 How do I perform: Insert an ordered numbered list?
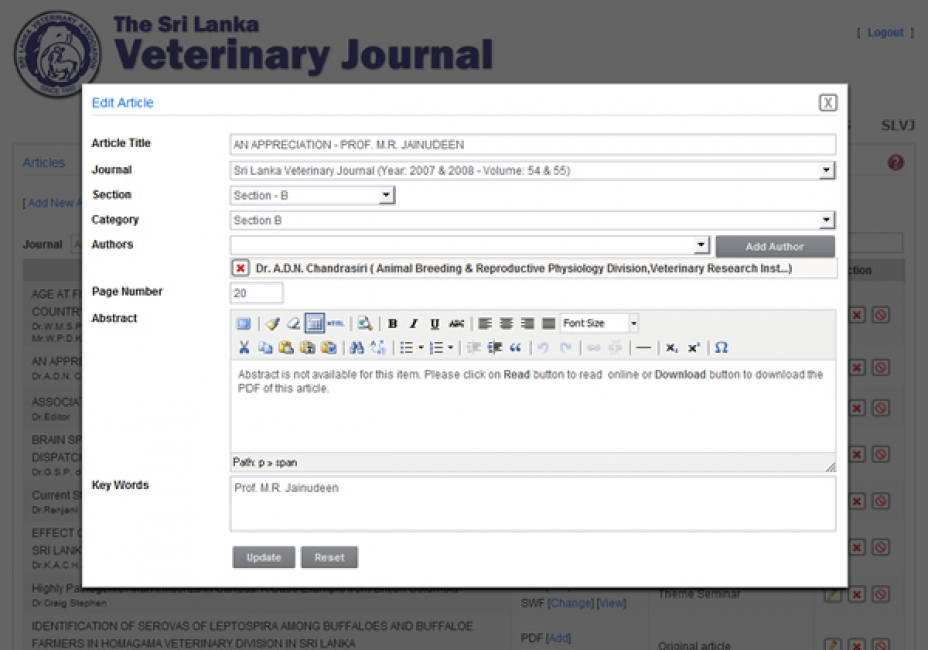point(436,347)
